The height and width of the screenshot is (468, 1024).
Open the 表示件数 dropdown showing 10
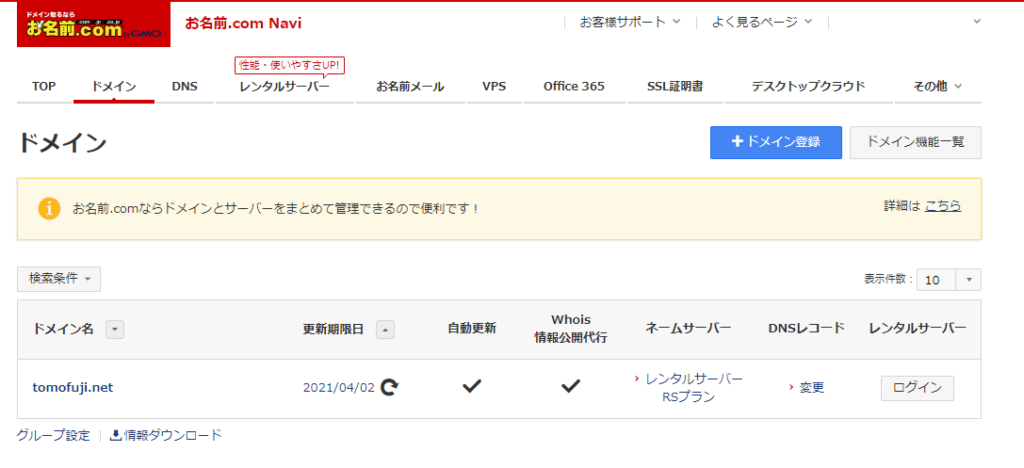pyautogui.click(x=949, y=279)
